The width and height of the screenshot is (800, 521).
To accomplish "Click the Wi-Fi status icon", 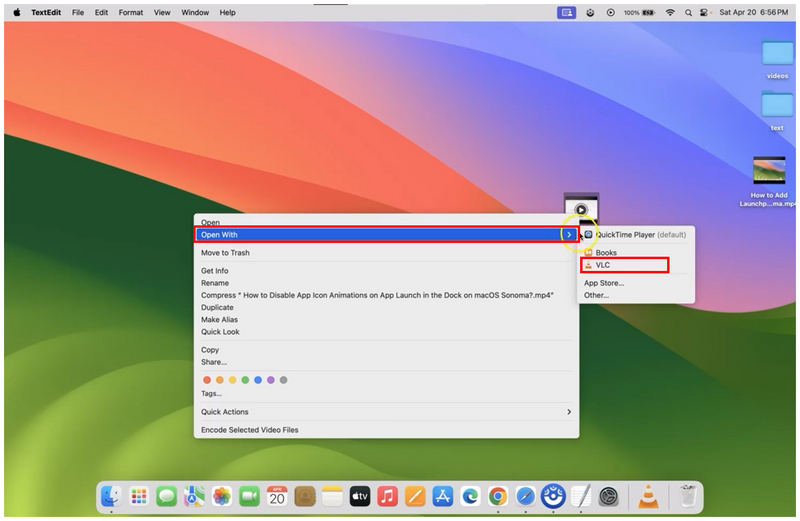I will tap(670, 12).
